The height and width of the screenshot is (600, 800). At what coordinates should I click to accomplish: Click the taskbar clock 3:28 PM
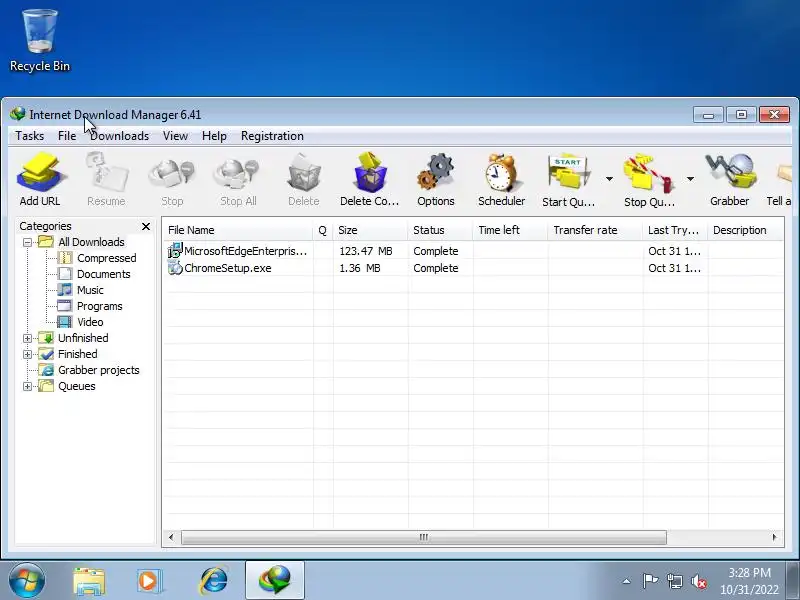tap(749, 572)
